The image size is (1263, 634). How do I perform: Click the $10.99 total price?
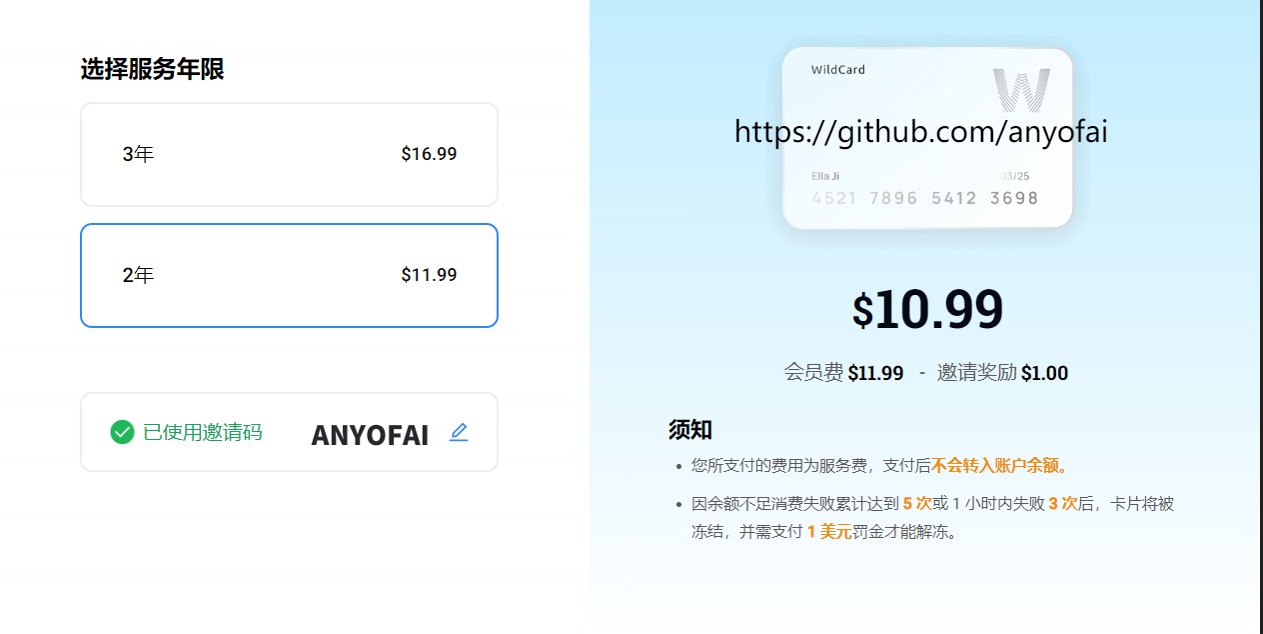click(x=927, y=310)
